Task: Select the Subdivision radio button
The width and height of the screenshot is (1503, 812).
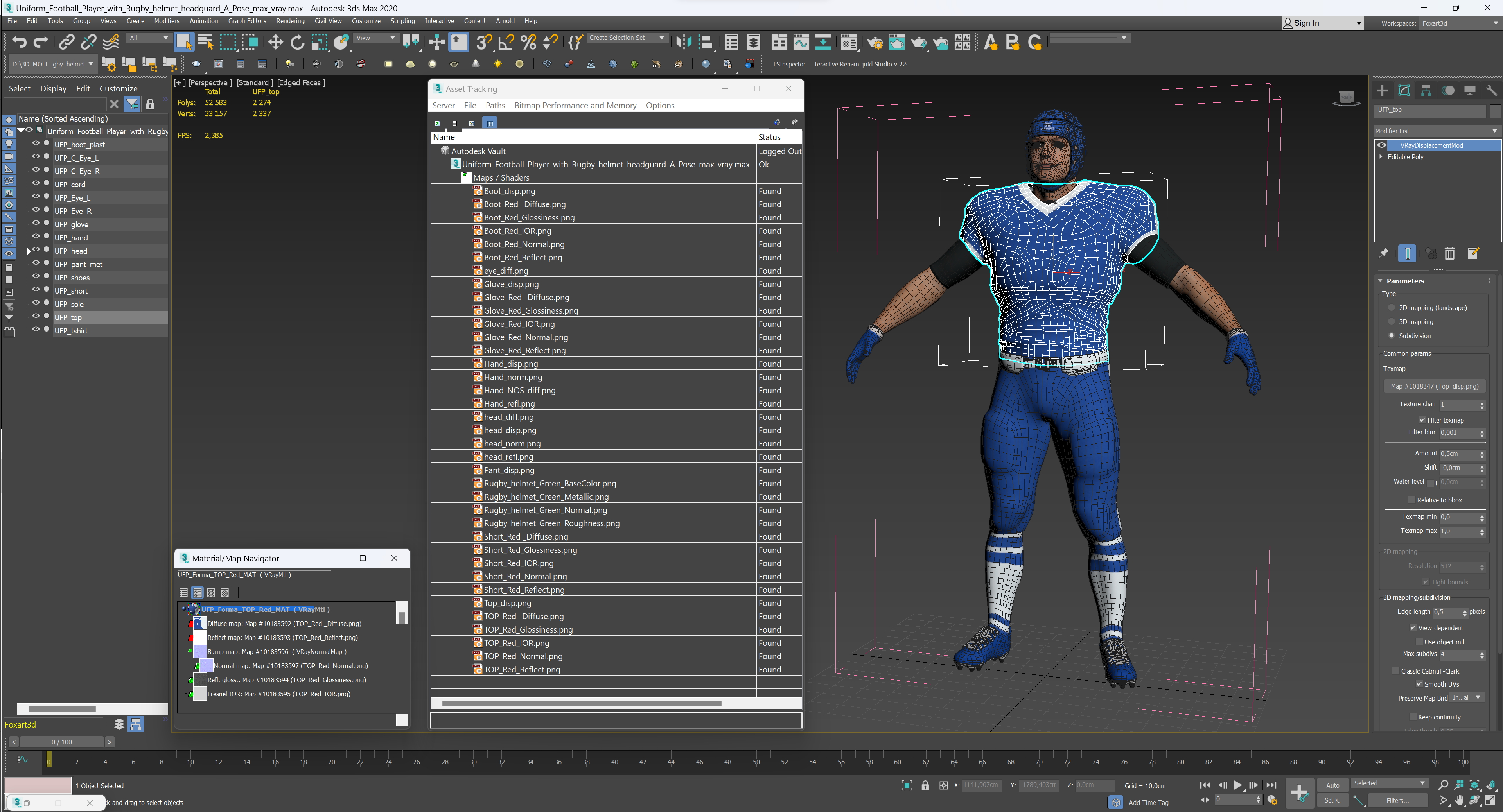Action: click(1392, 335)
